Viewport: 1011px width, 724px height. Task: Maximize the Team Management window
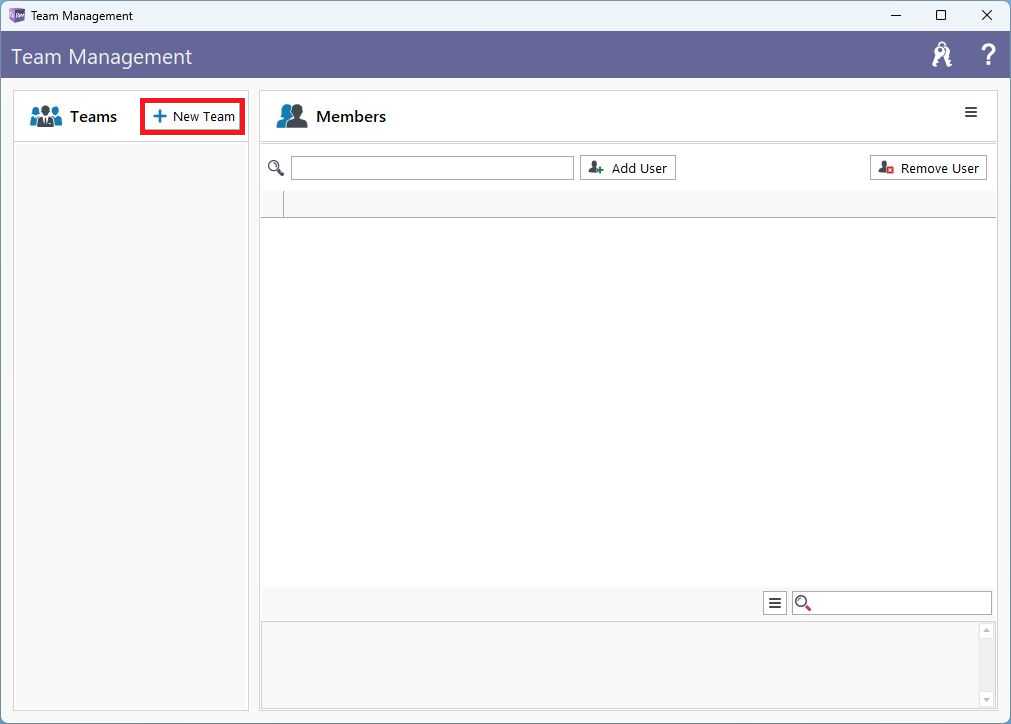point(941,15)
